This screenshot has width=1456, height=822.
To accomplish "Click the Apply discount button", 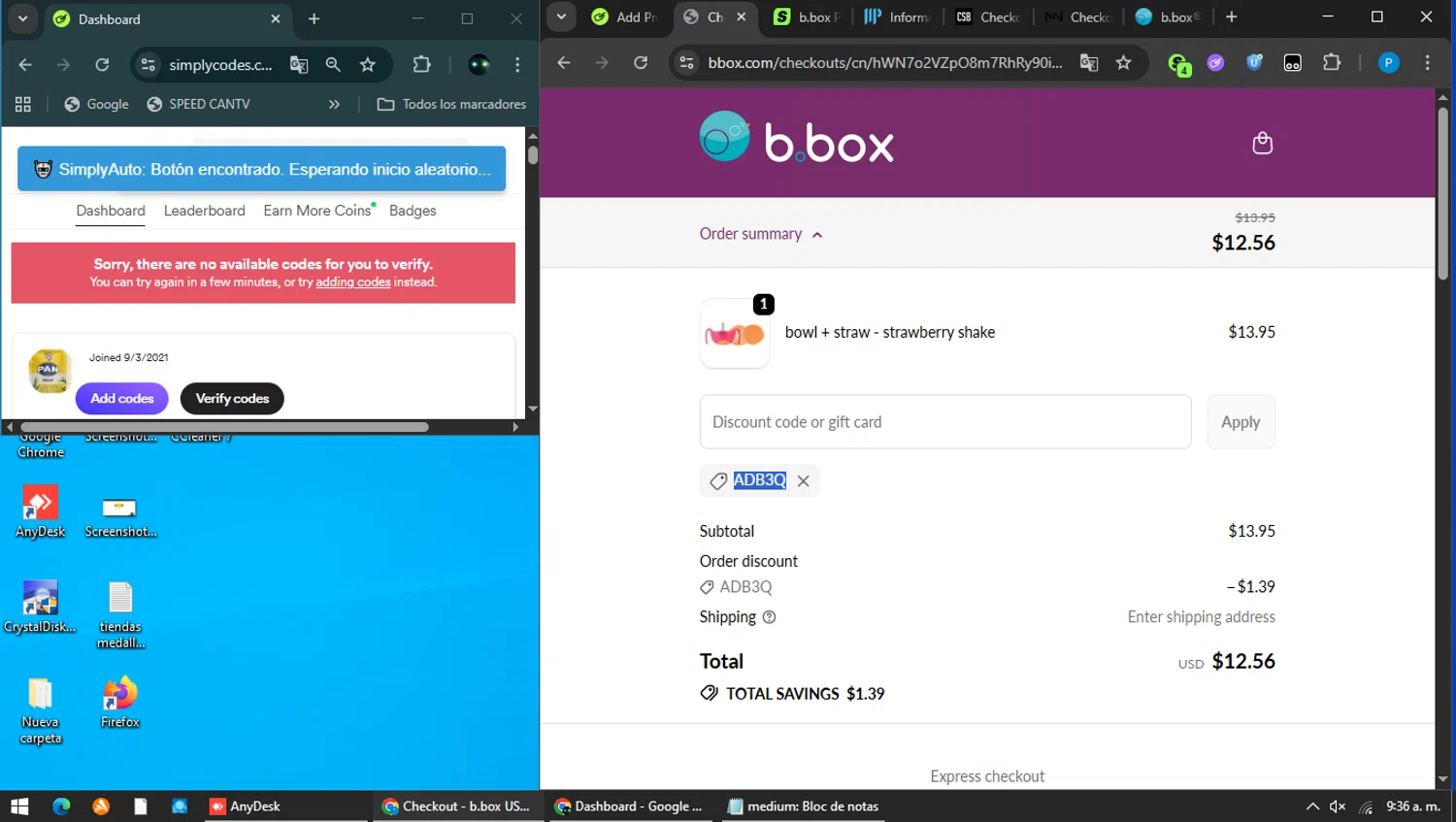I will (x=1241, y=422).
